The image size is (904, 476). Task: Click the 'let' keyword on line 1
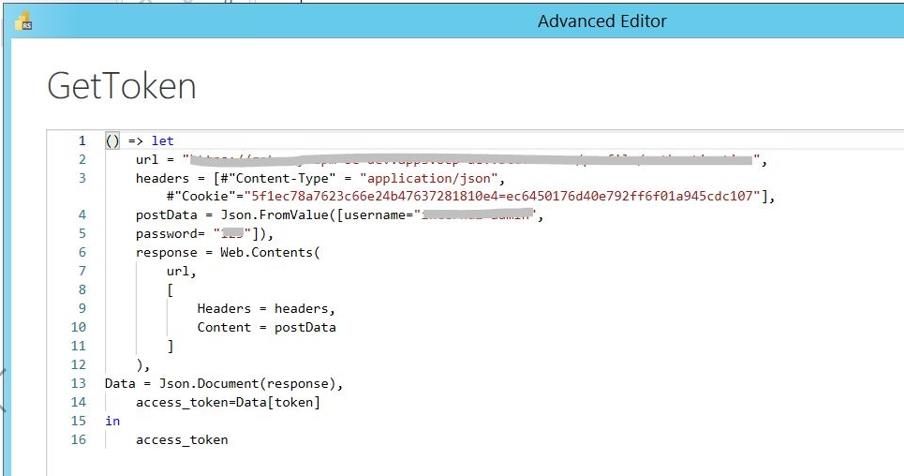pos(163,141)
